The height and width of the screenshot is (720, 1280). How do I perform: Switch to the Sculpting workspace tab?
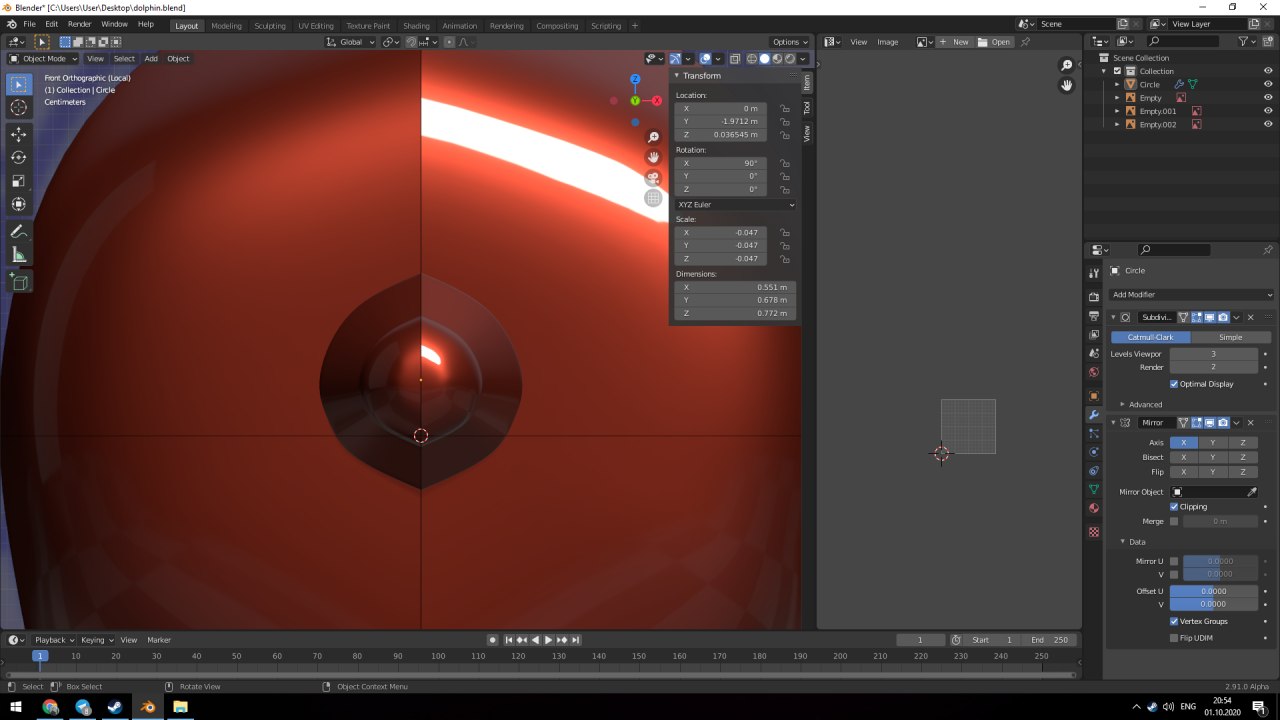point(269,26)
